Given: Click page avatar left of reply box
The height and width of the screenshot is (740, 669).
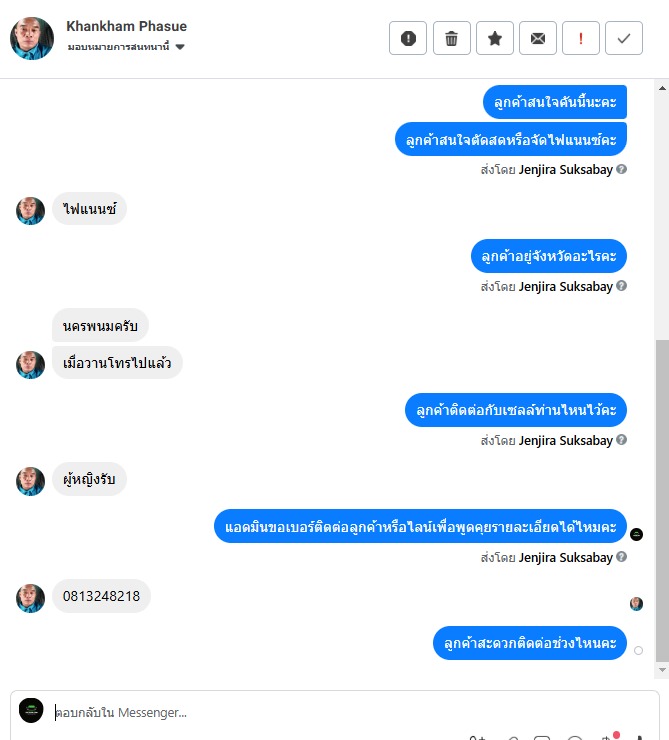Looking at the screenshot, I should point(31,710).
